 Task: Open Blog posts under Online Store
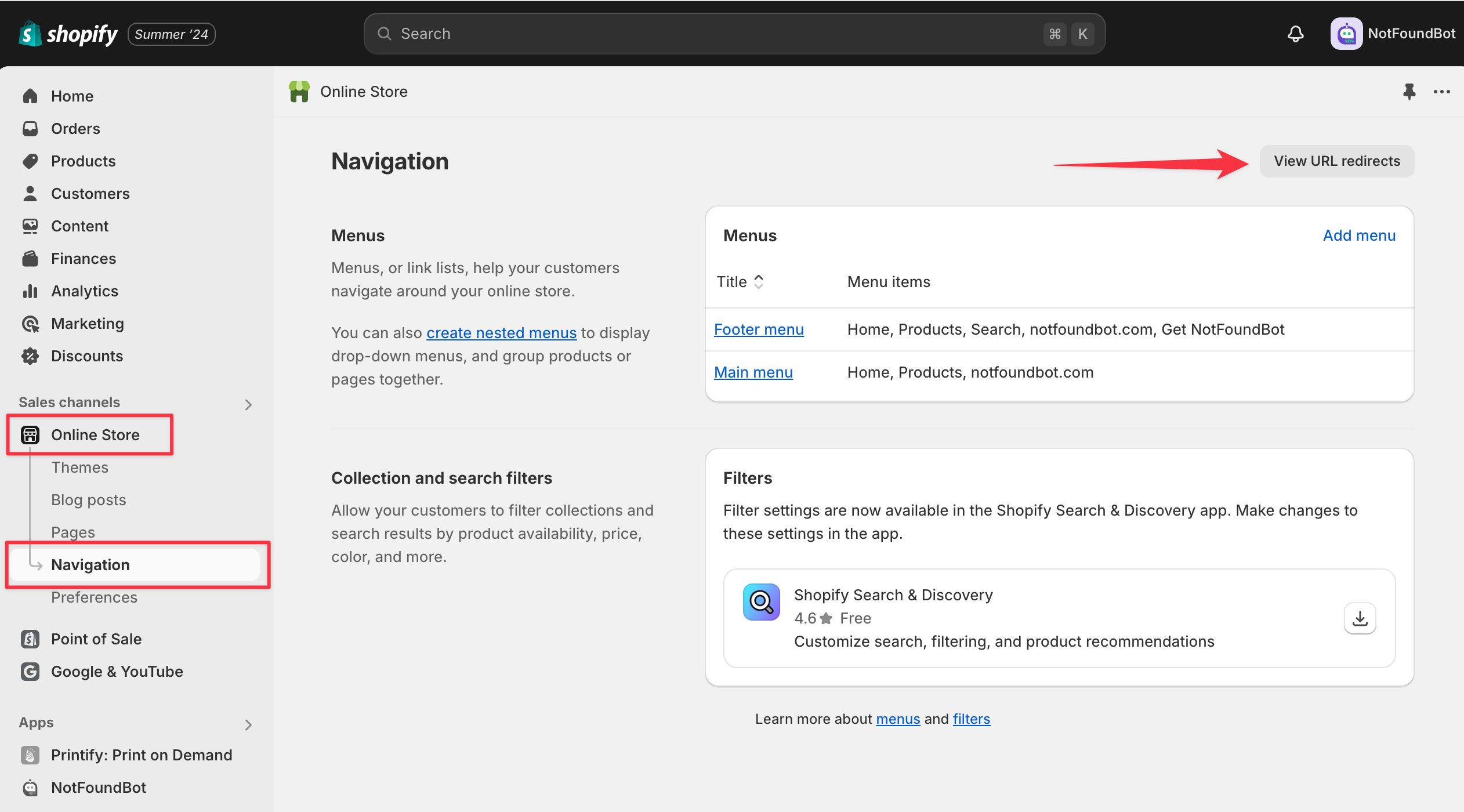point(88,499)
